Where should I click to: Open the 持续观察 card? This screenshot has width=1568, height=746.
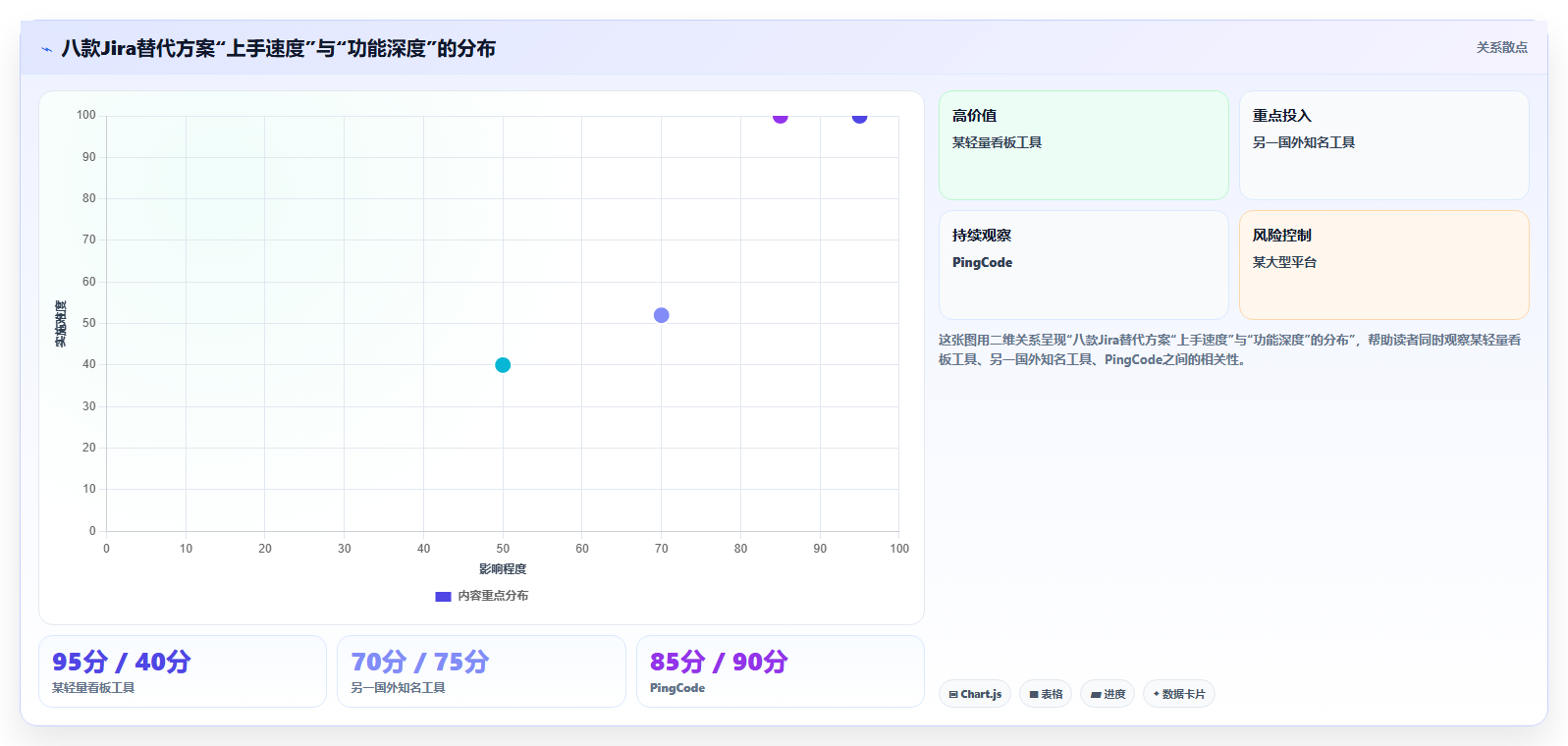coord(1084,265)
